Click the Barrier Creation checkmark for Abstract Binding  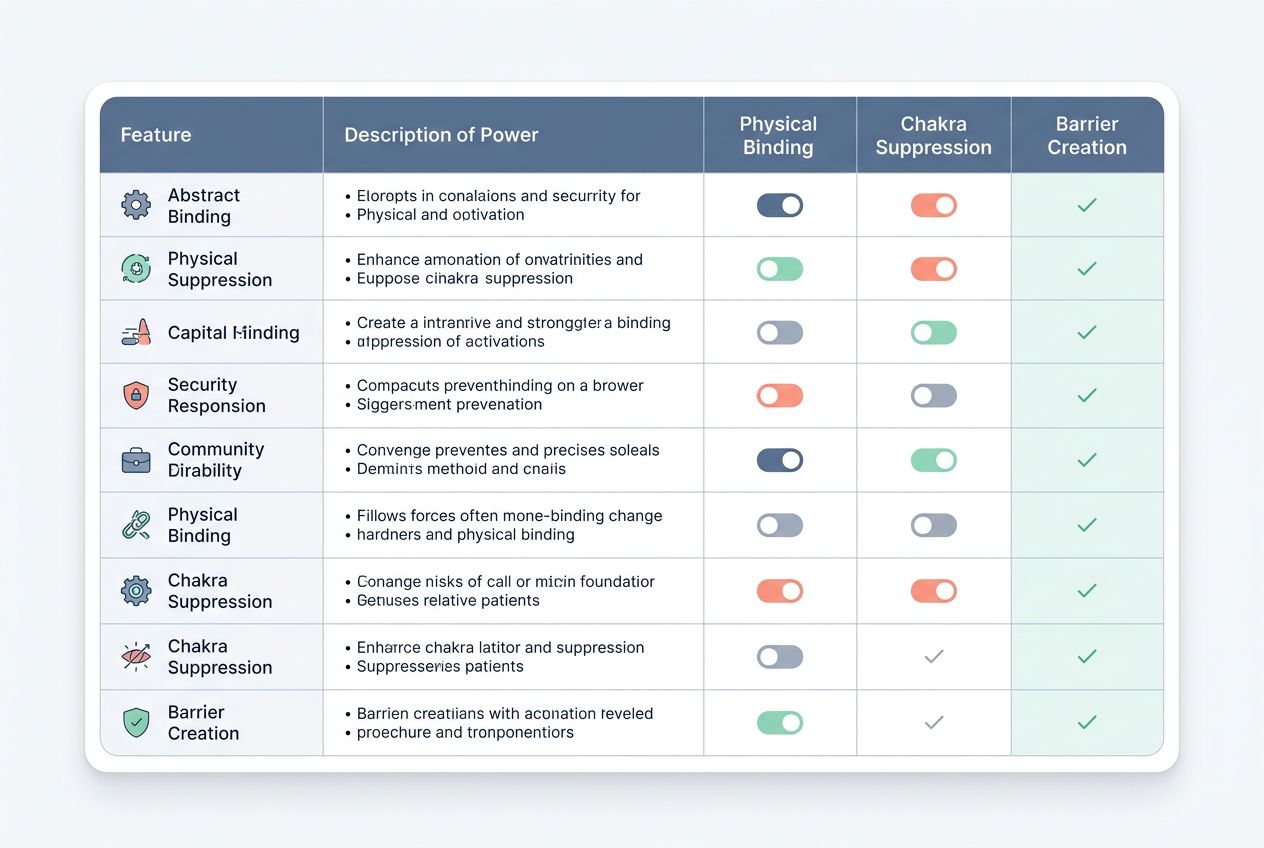click(x=1087, y=204)
